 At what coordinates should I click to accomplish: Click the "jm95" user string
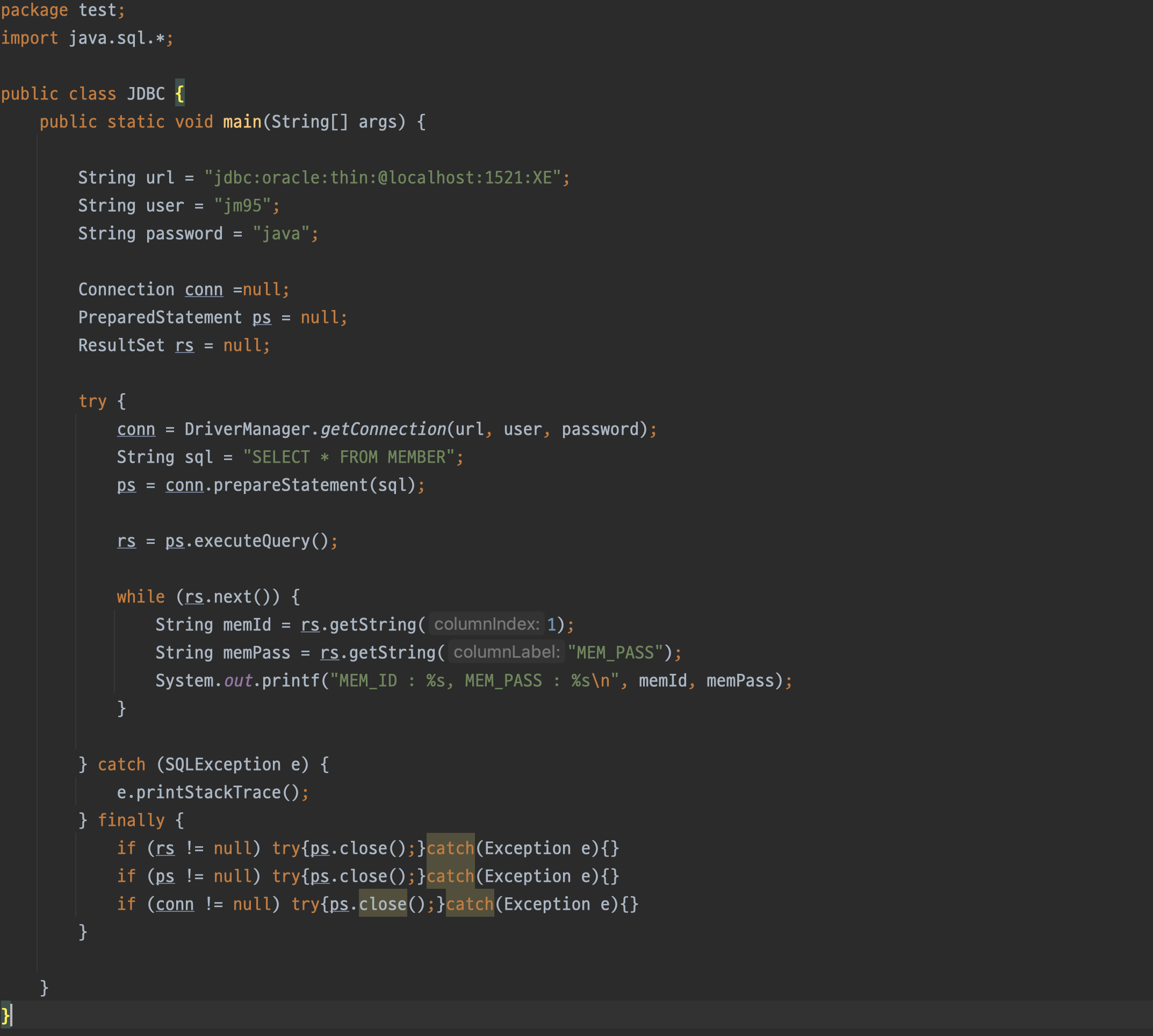(242, 205)
